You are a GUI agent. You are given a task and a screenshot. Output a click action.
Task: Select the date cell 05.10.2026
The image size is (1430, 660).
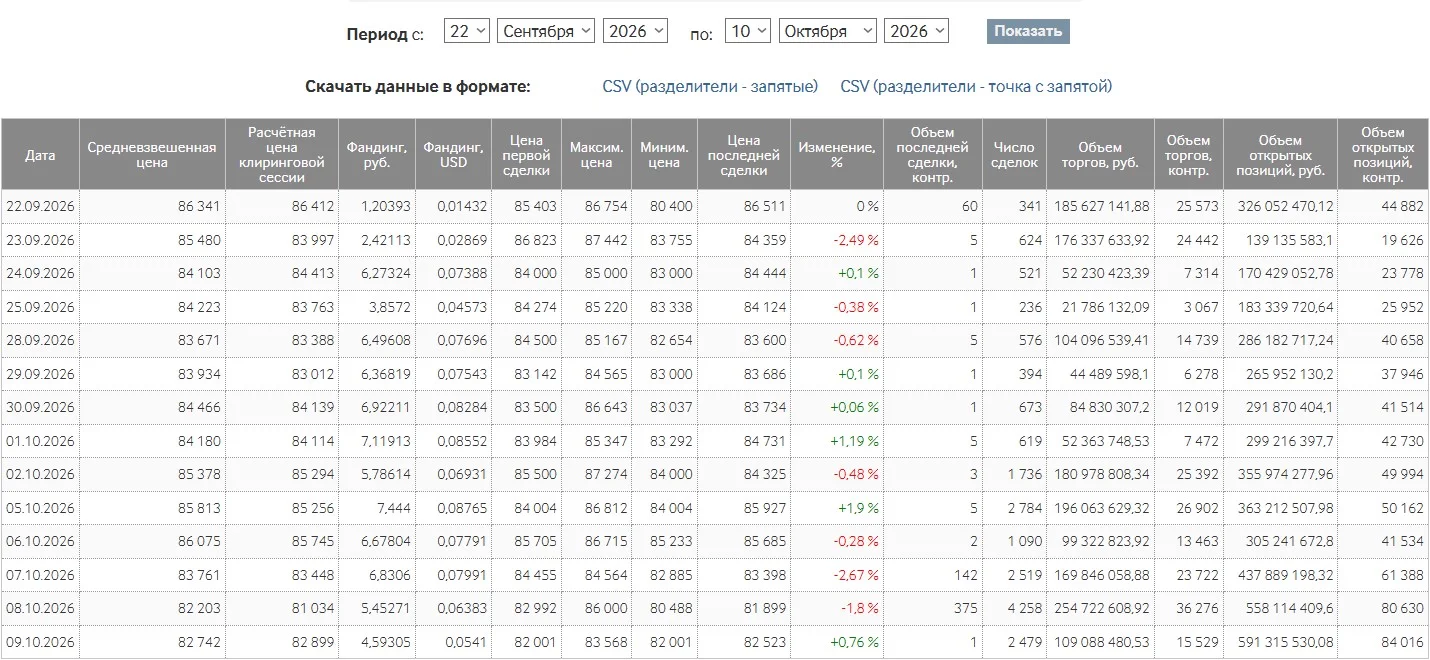pos(40,508)
